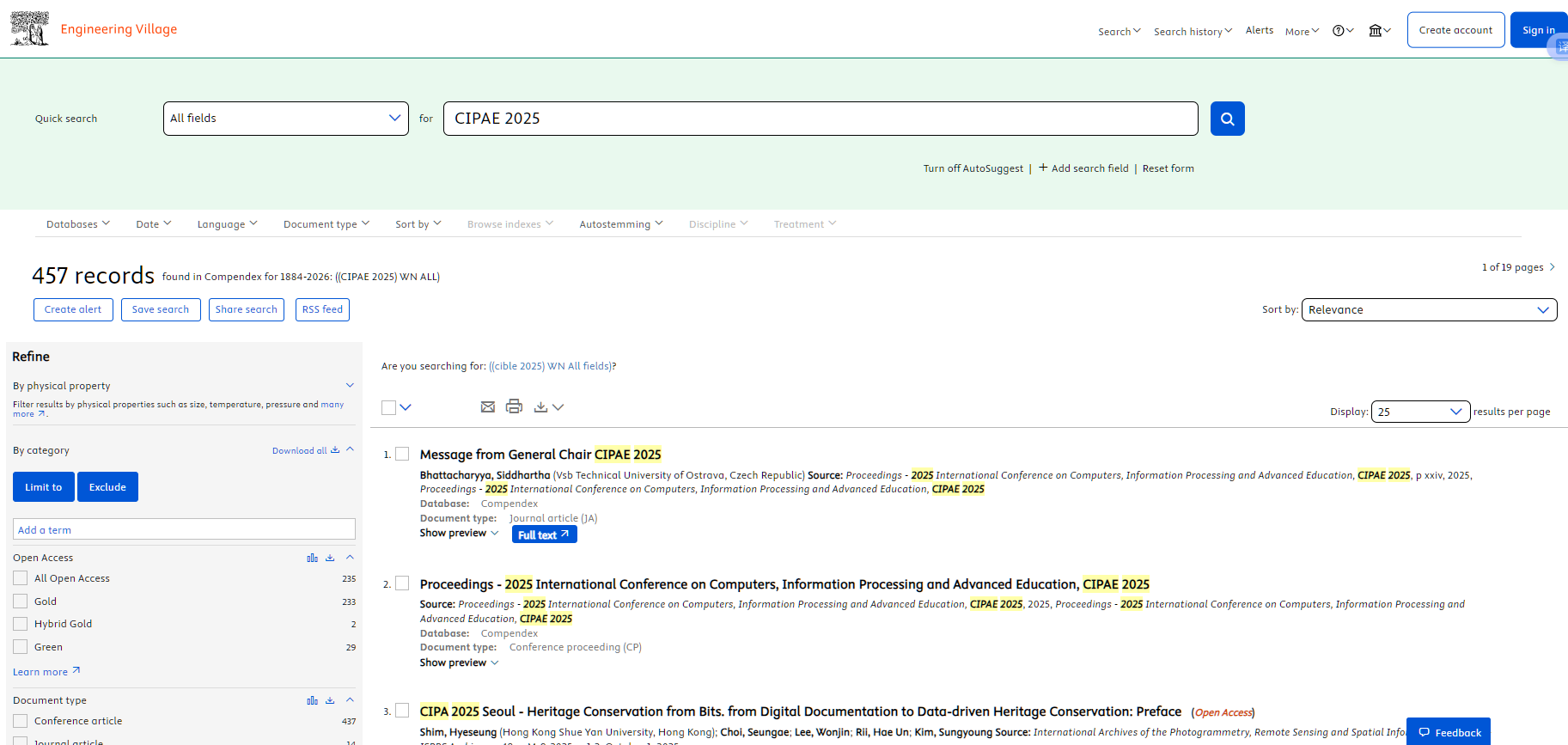
Task: Open the Sort by Relevance dropdown
Action: [1428, 310]
